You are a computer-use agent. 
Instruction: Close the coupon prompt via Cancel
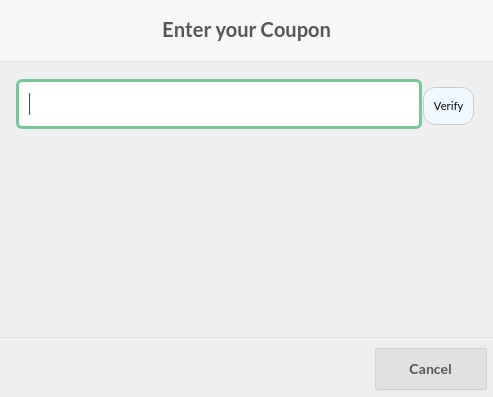(x=431, y=369)
